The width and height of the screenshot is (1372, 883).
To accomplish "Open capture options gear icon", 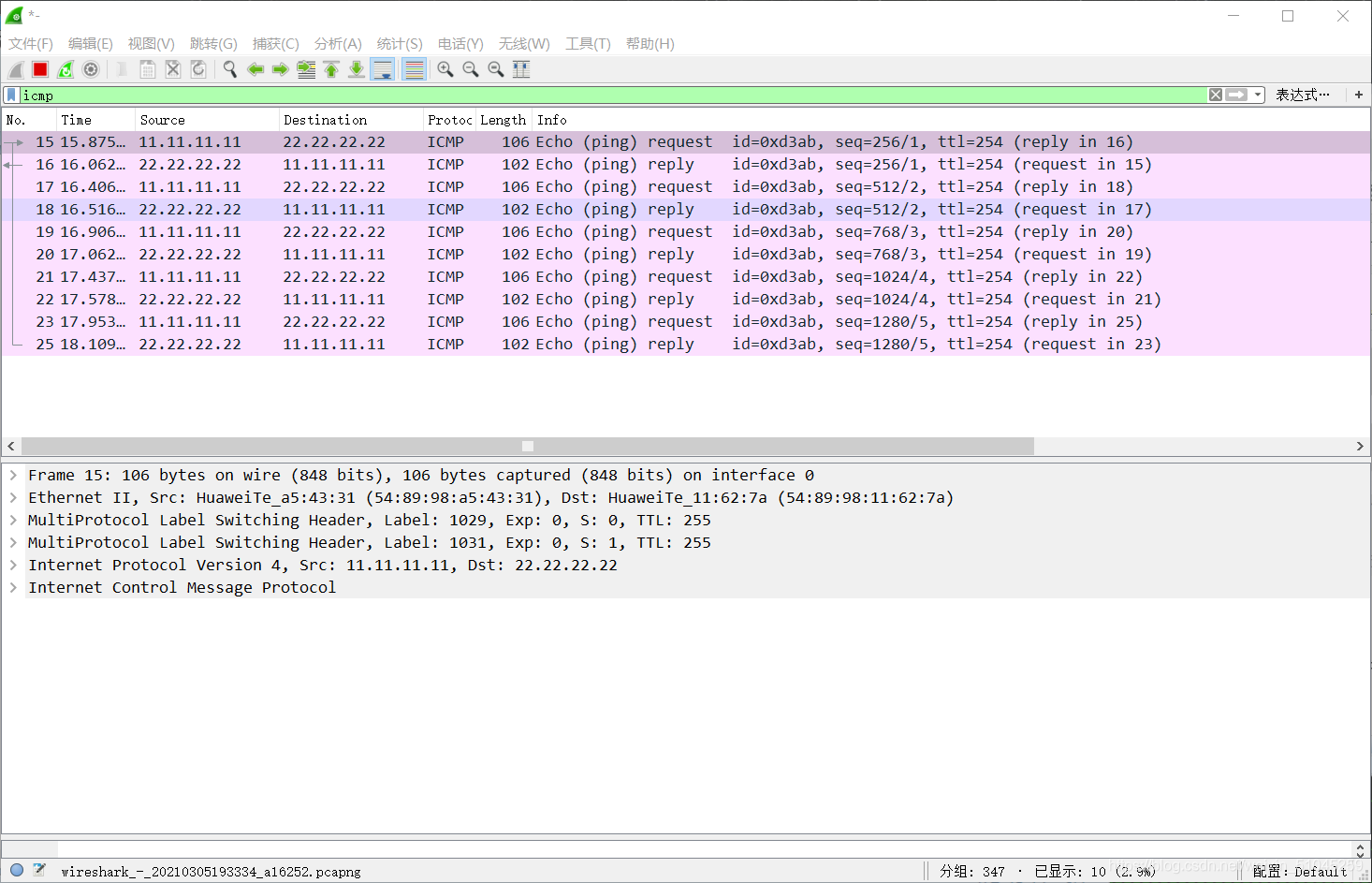I will click(x=91, y=69).
